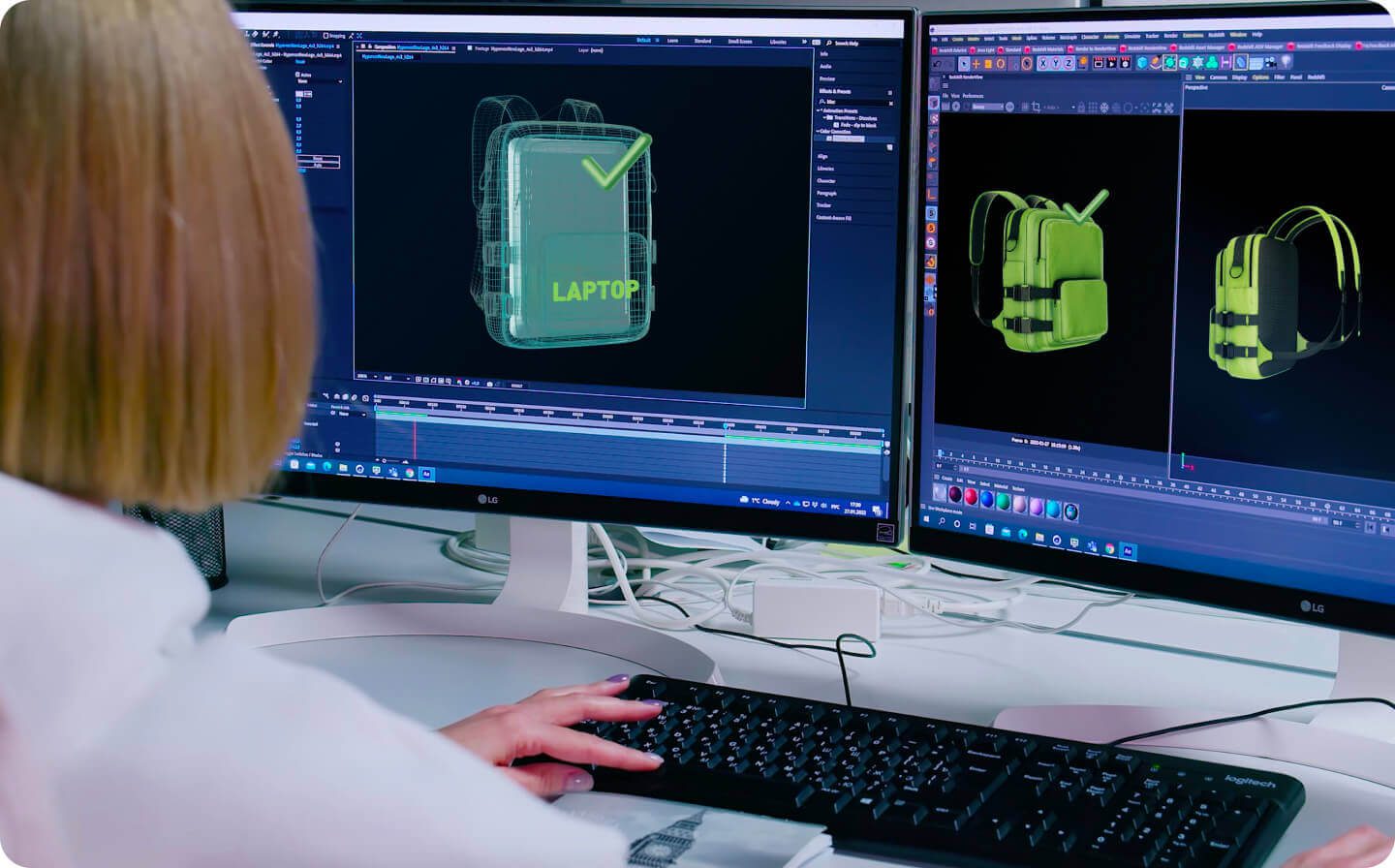Switch to the Learn workspace
Viewport: 1395px width, 868px height.
(x=672, y=41)
